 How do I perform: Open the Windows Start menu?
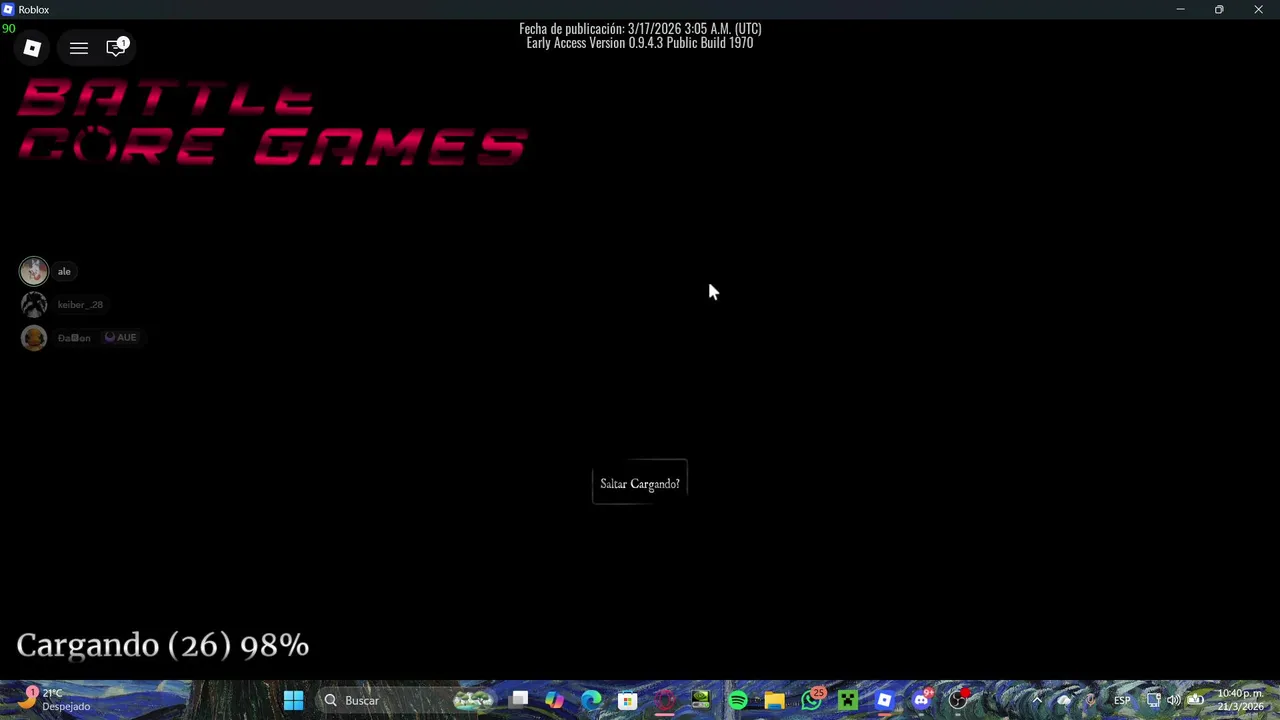click(x=293, y=700)
